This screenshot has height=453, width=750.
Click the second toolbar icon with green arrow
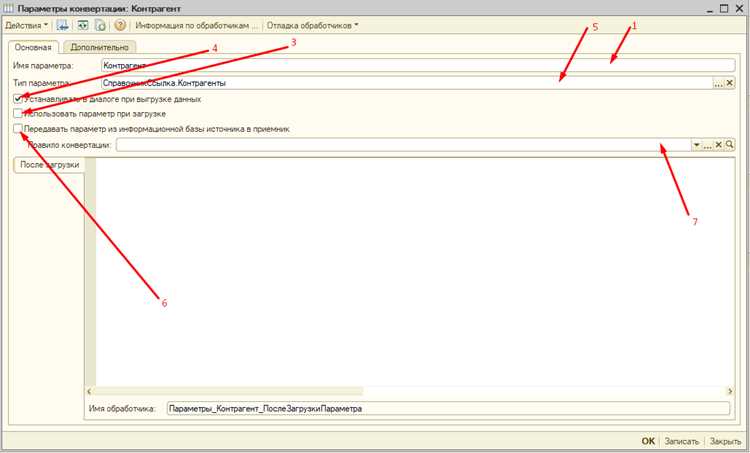83,25
